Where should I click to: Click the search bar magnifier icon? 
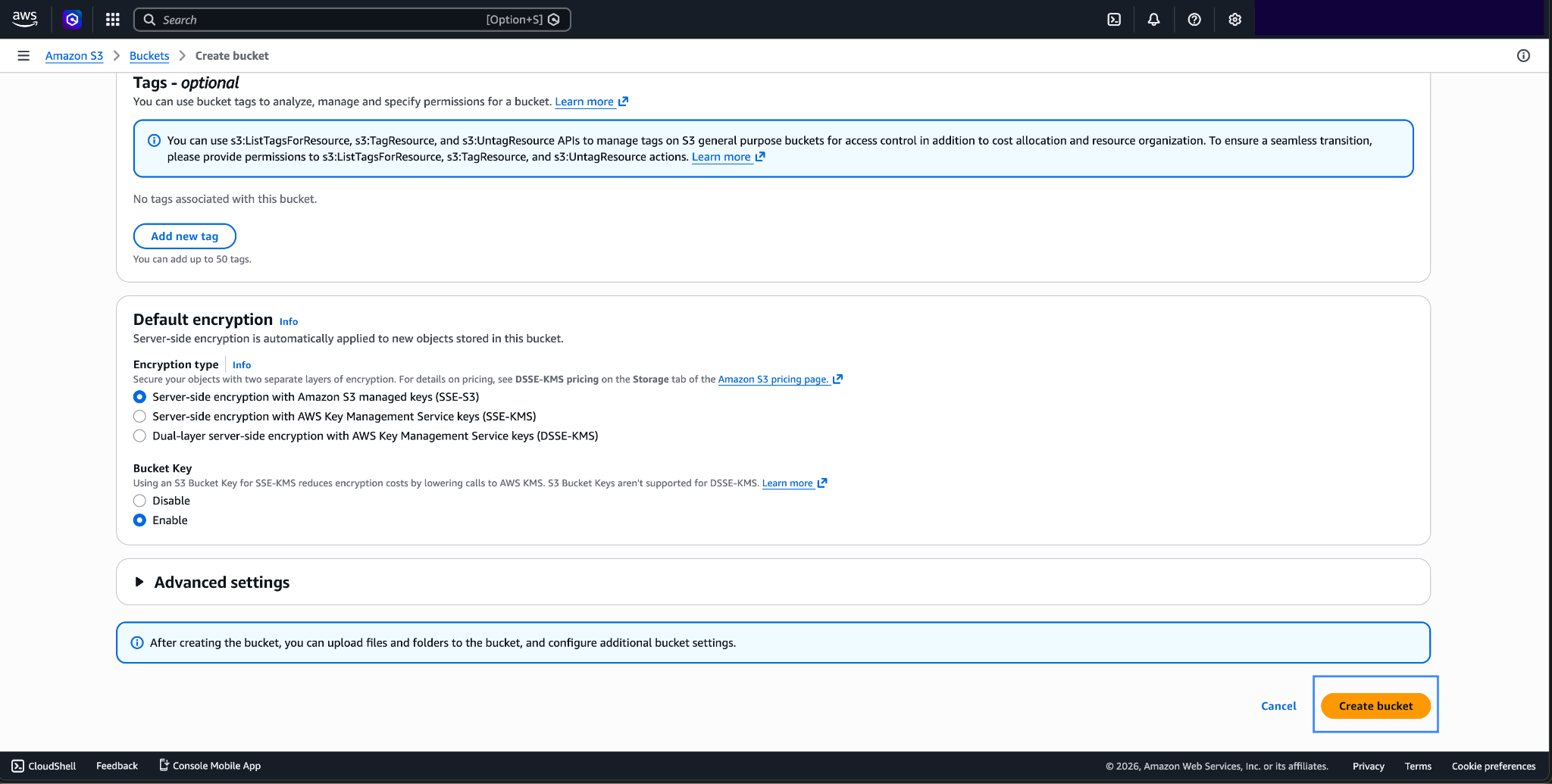point(149,20)
